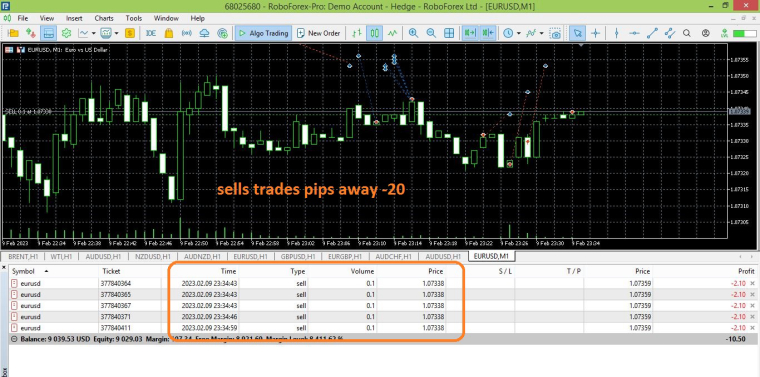Switch chart to bar chart mode
The height and width of the screenshot is (377, 760).
(x=357, y=33)
